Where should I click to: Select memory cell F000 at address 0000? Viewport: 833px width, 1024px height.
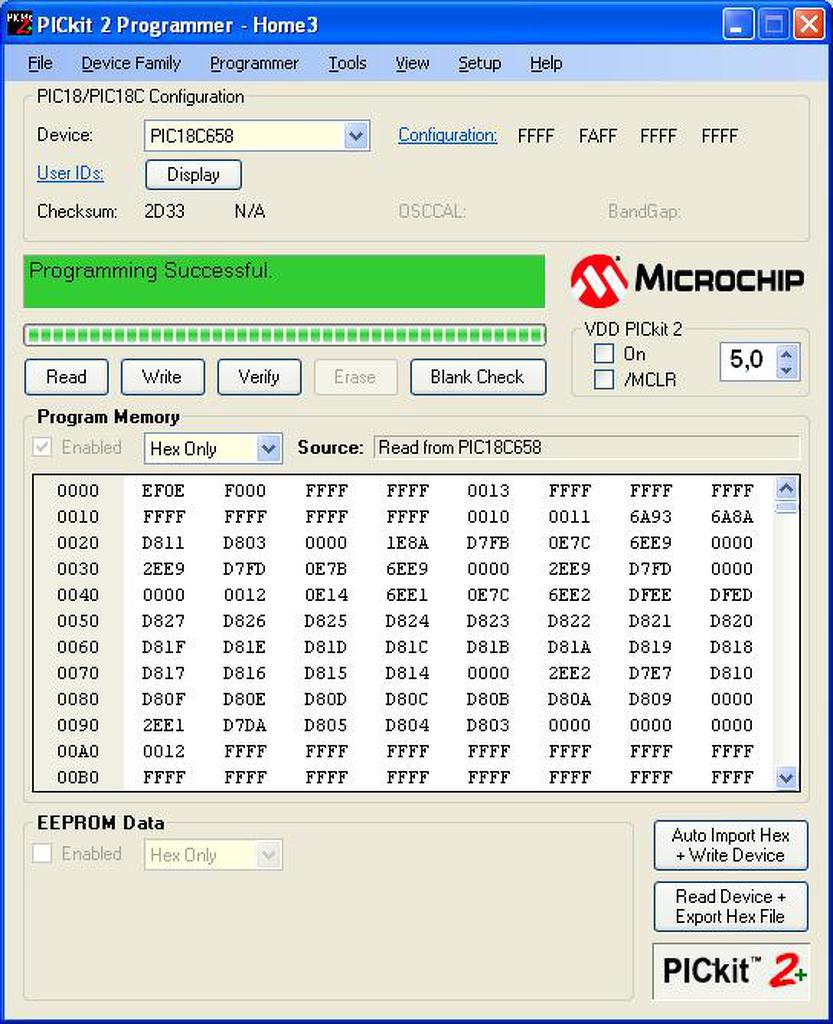tap(245, 491)
